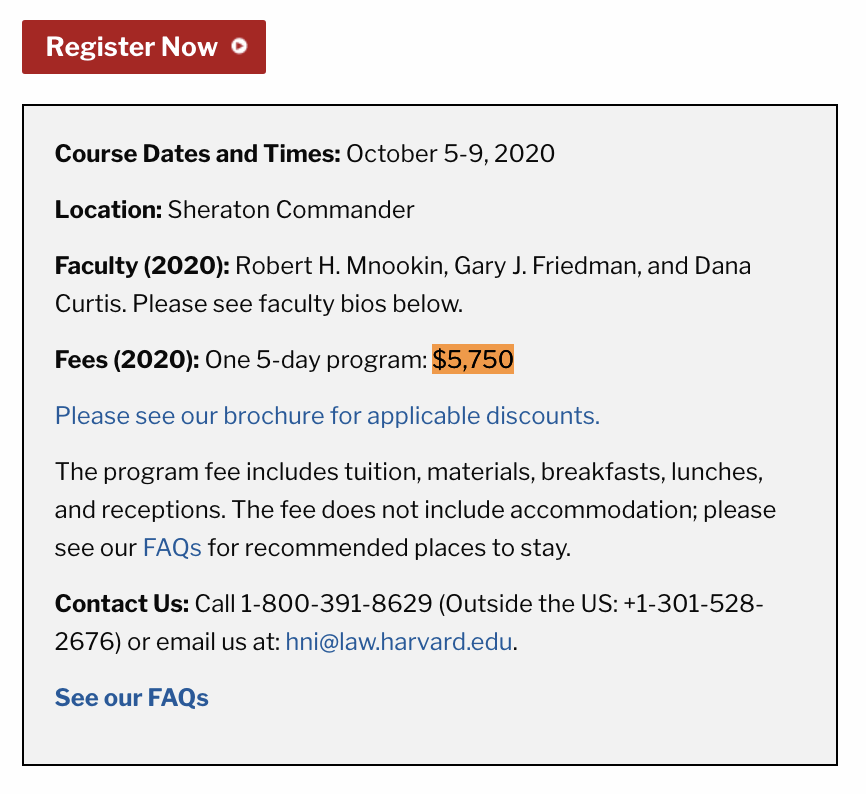
Task: Click the name Robert H. Mnookin
Action: coord(340,266)
